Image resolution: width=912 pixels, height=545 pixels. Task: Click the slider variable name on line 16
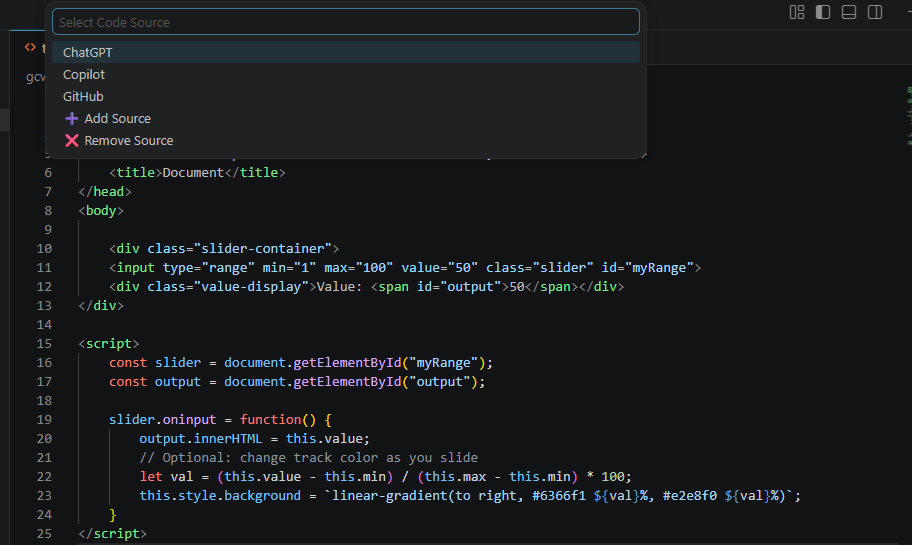(x=178, y=363)
